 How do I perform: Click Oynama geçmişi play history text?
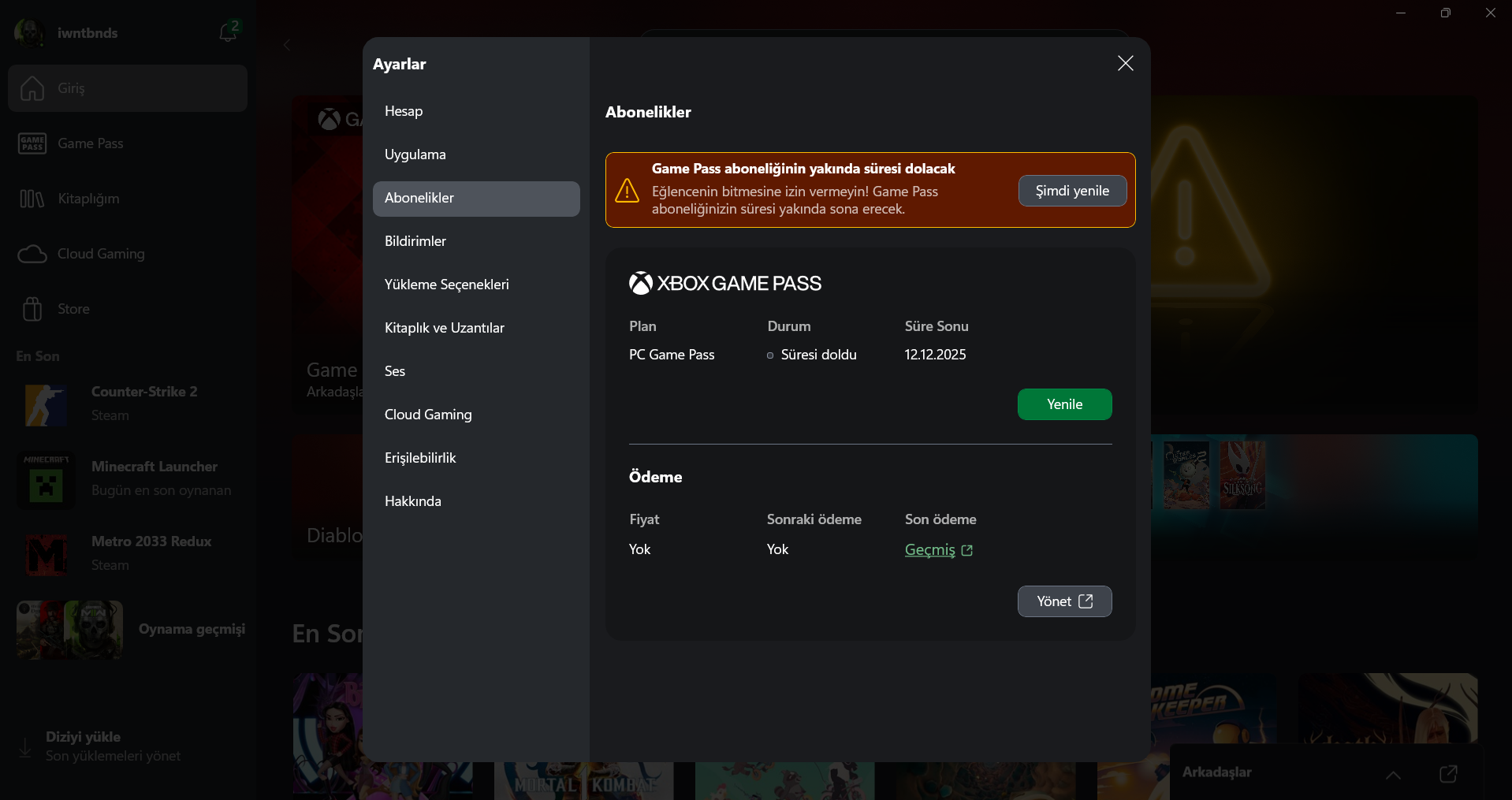click(x=192, y=629)
